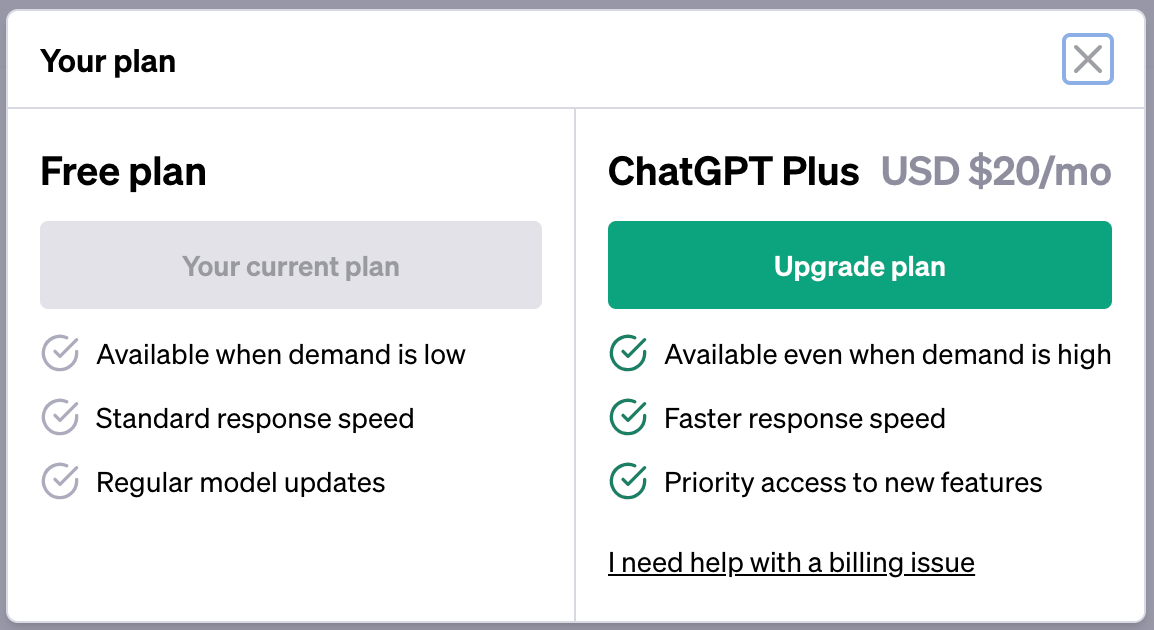Click checkmark icon beside Standard response speed

click(x=60, y=418)
